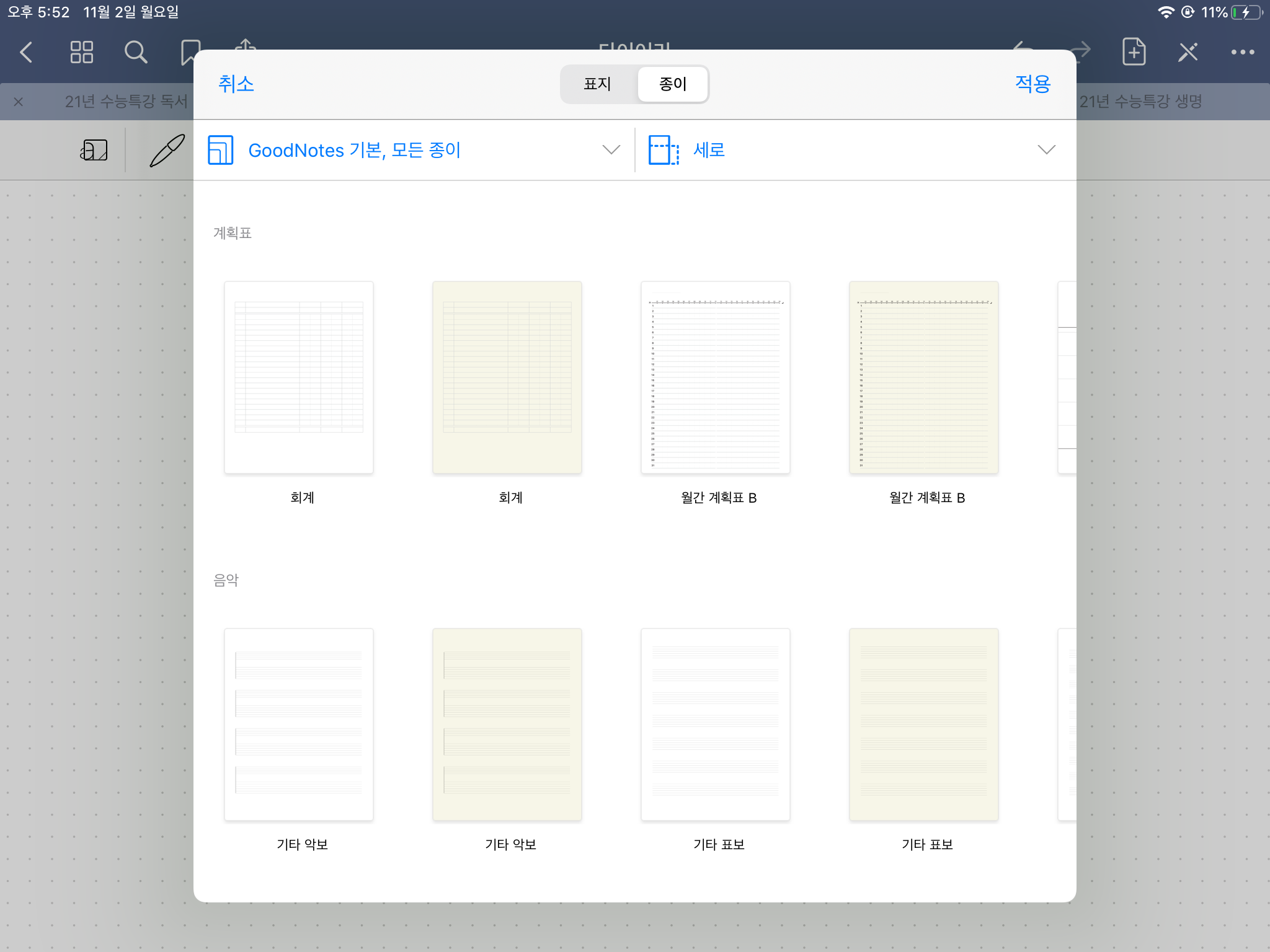Open the thumbnail grid view icon
Screen dimensions: 1270x952
(81, 52)
